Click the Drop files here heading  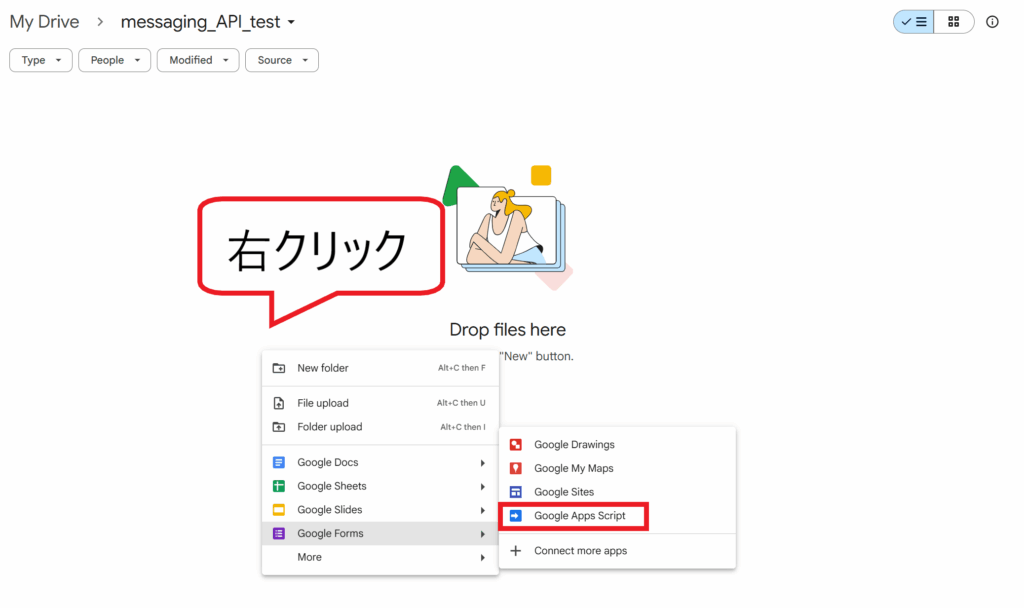pos(507,330)
